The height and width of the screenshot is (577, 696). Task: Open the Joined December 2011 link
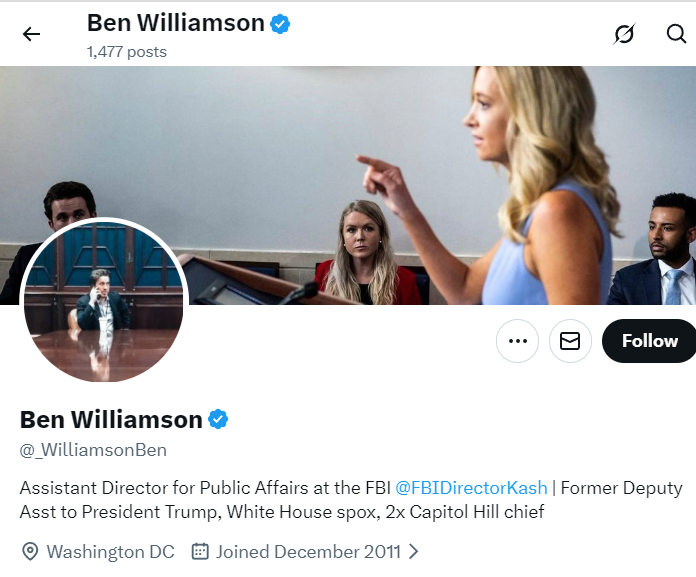pyautogui.click(x=308, y=551)
